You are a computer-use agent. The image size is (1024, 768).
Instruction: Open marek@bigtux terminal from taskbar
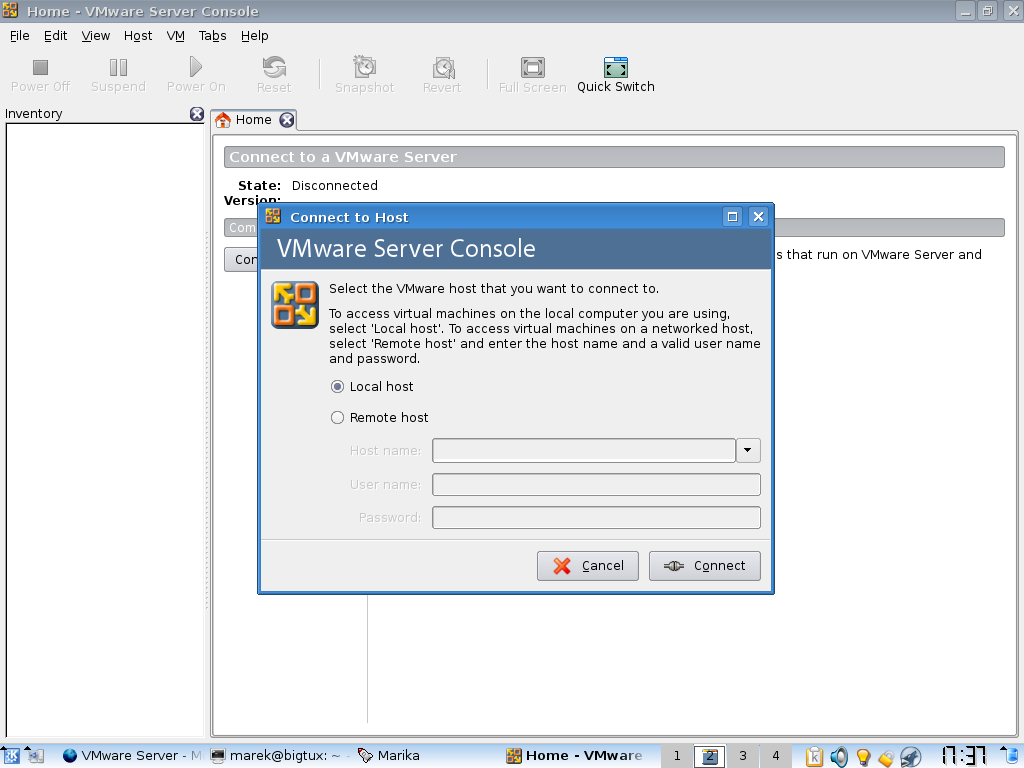[278, 756]
